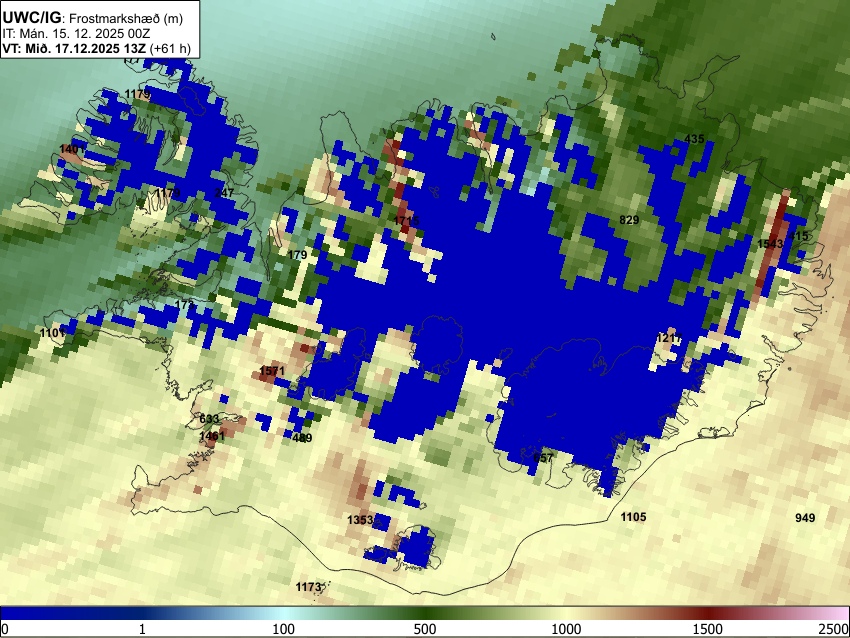Click the map value 829
Image resolution: width=850 pixels, height=638 pixels.
(629, 220)
